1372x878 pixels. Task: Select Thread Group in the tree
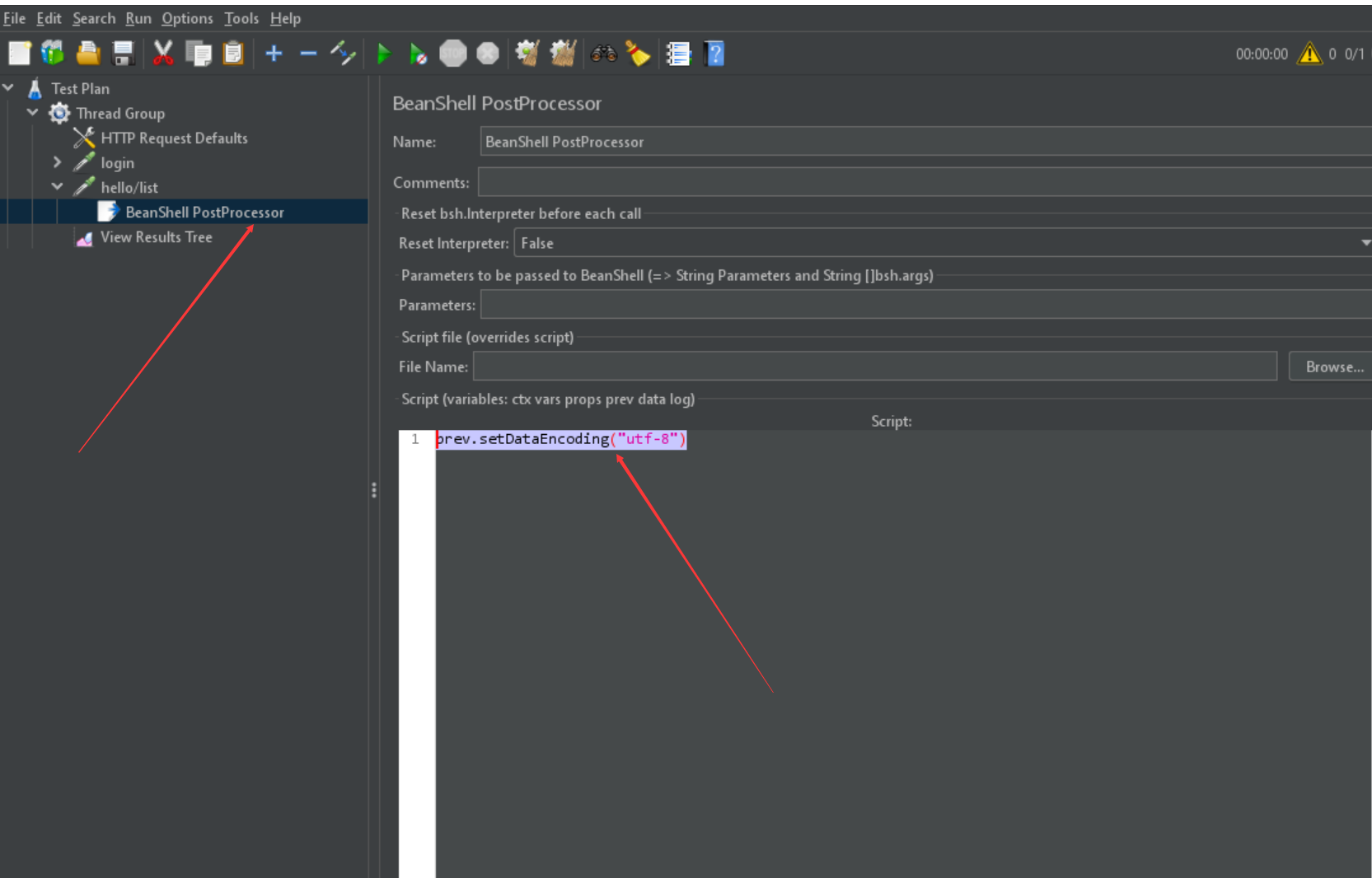[120, 113]
